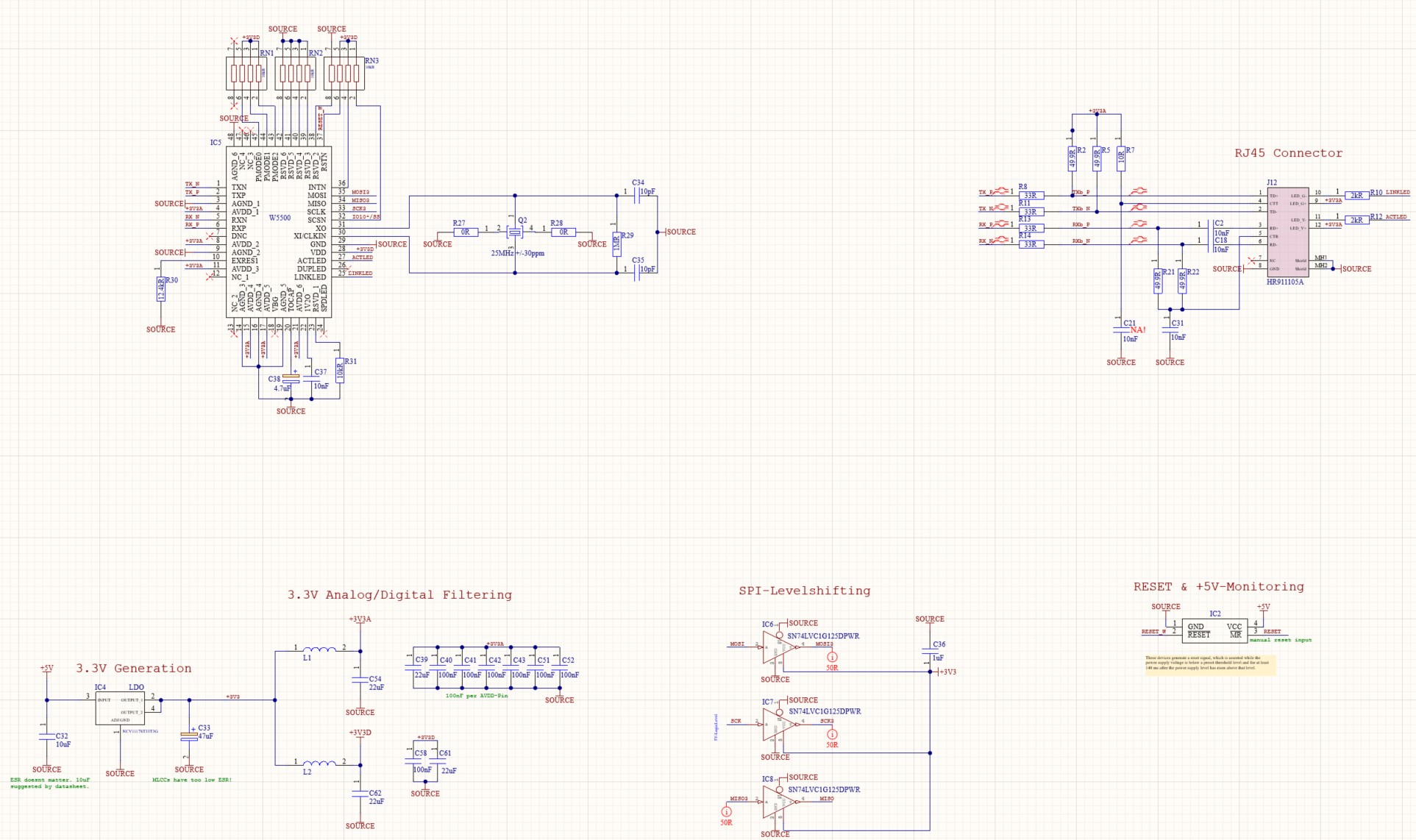Select the RESET & +5V-Monitoring heading

[1218, 587]
